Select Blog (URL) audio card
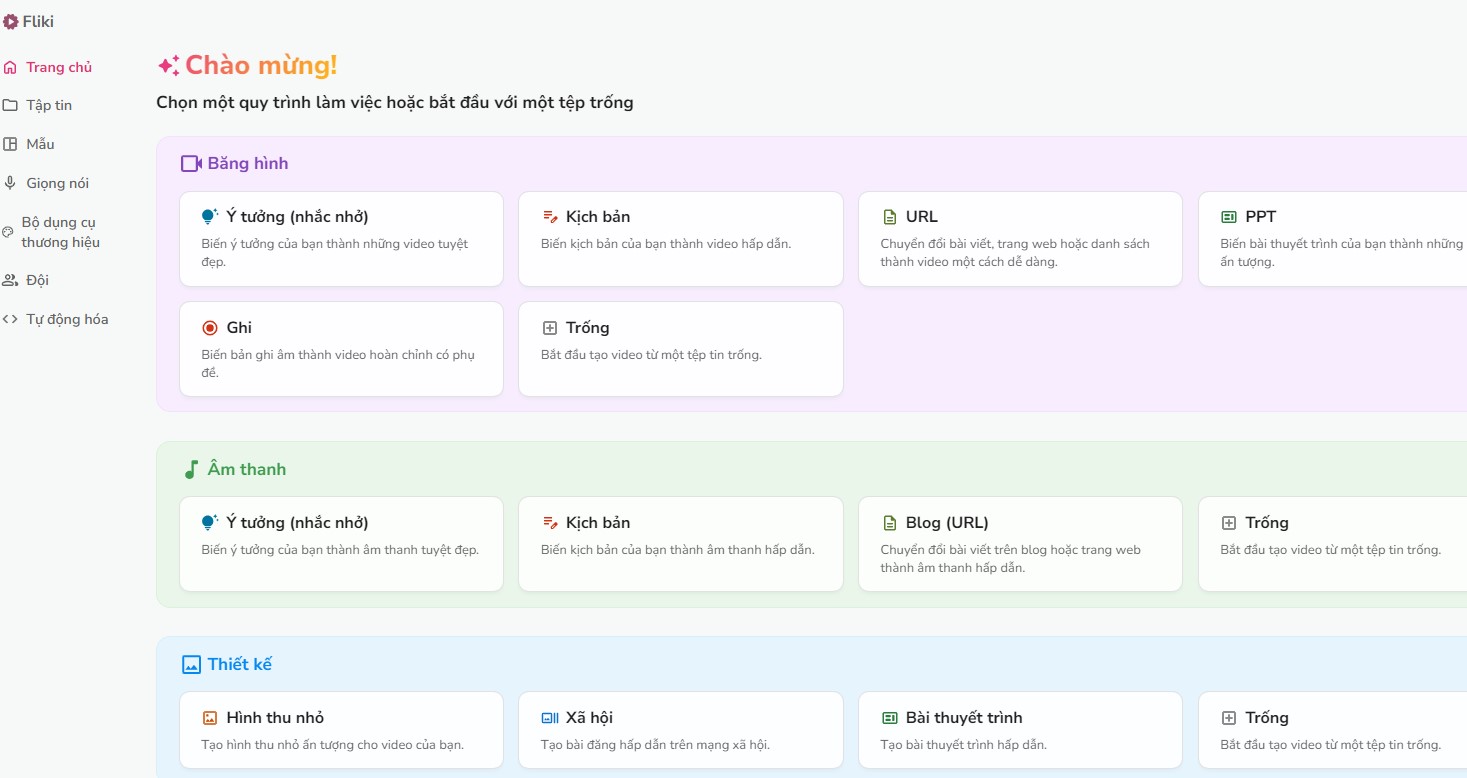 tap(1020, 544)
